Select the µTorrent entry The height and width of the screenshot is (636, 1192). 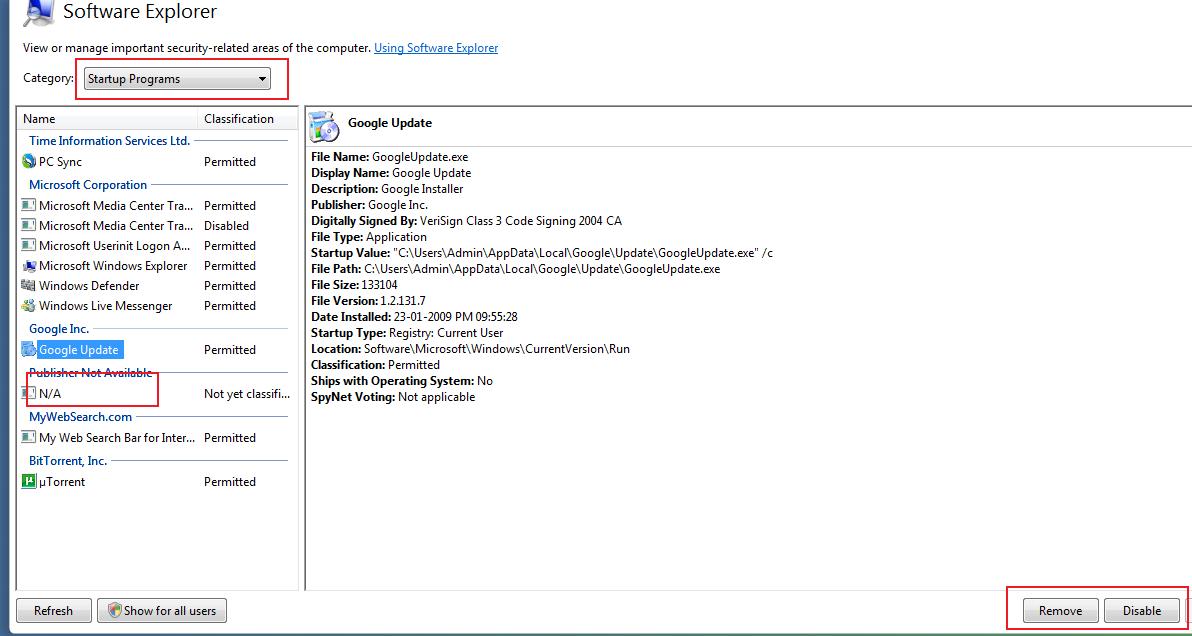click(62, 482)
